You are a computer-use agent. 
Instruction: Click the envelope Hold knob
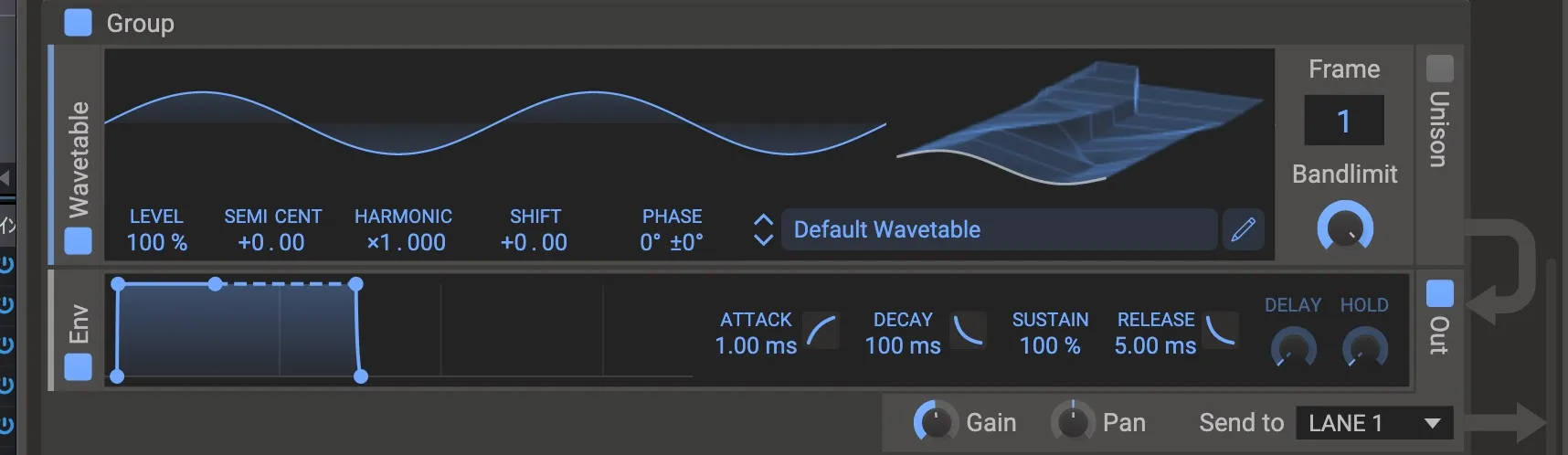[x=1364, y=348]
